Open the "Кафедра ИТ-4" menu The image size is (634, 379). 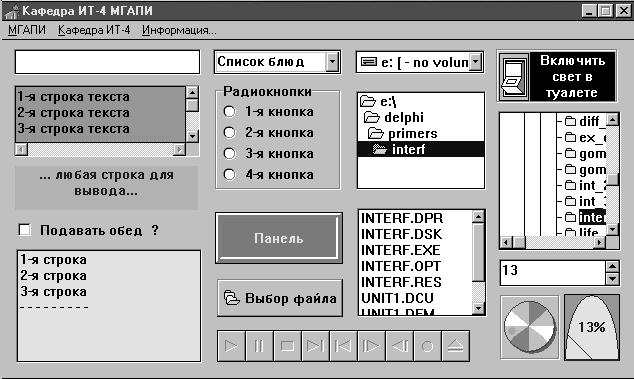pos(94,30)
